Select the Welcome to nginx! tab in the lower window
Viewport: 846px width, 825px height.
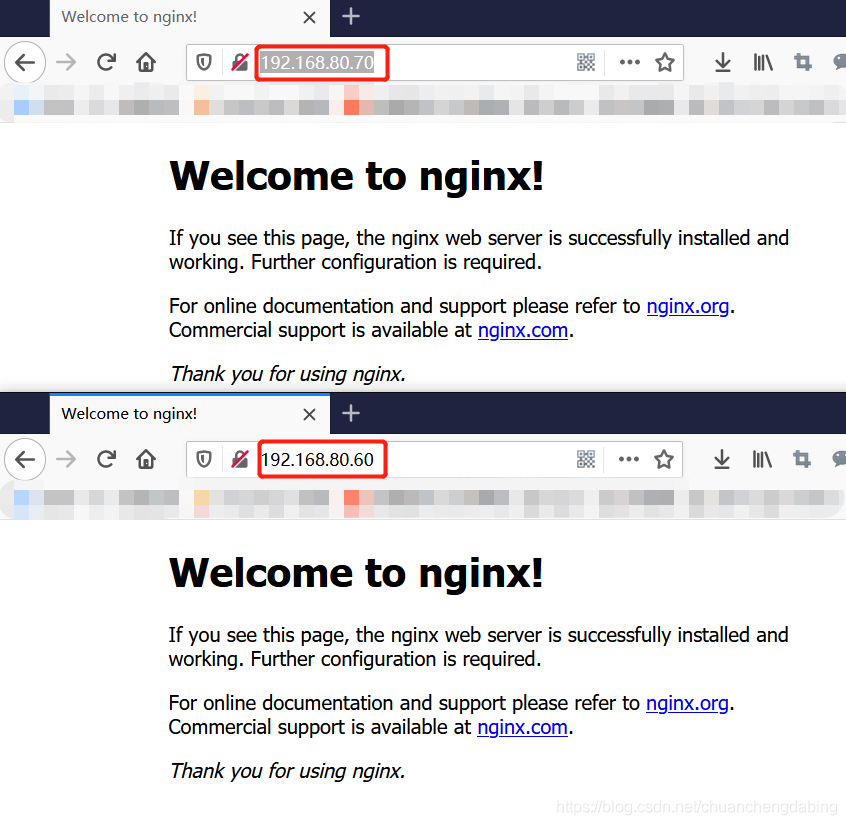pos(190,414)
